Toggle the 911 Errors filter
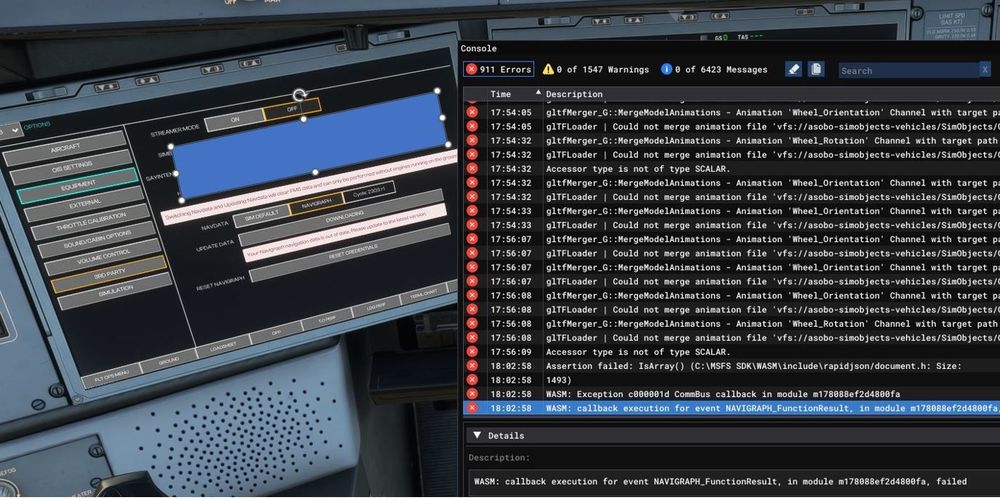 click(499, 70)
